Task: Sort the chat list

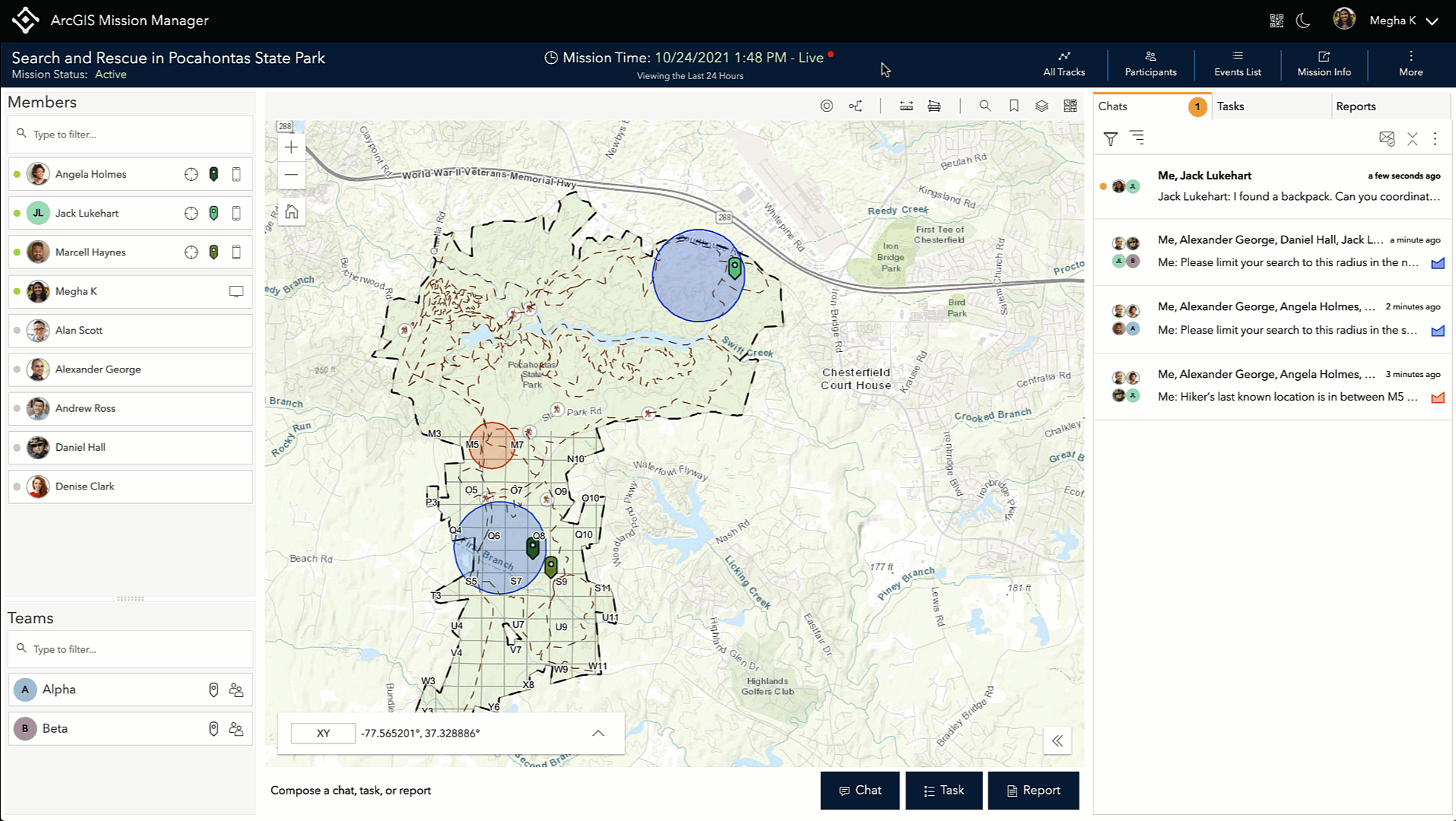Action: click(1137, 138)
